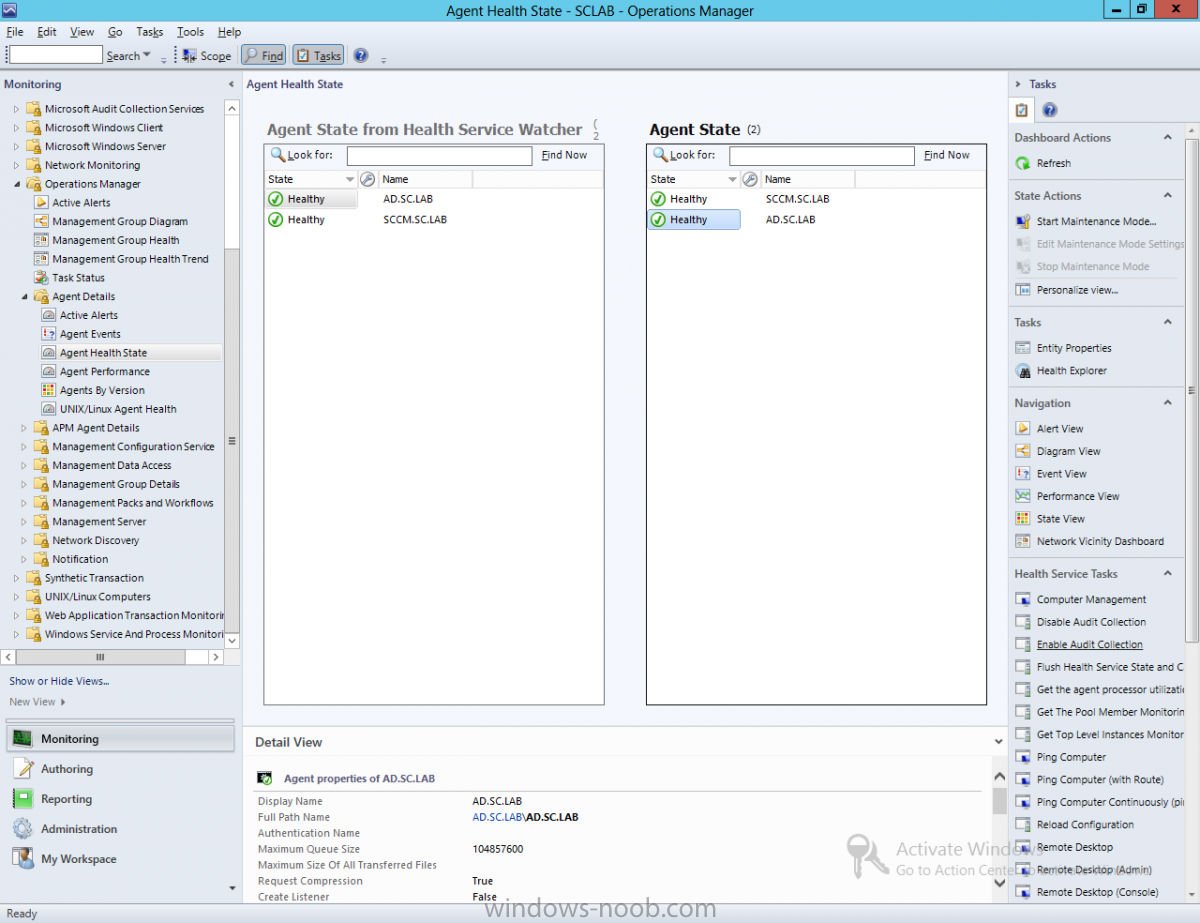Open the Go menu
The width and height of the screenshot is (1200, 923).
pos(115,32)
